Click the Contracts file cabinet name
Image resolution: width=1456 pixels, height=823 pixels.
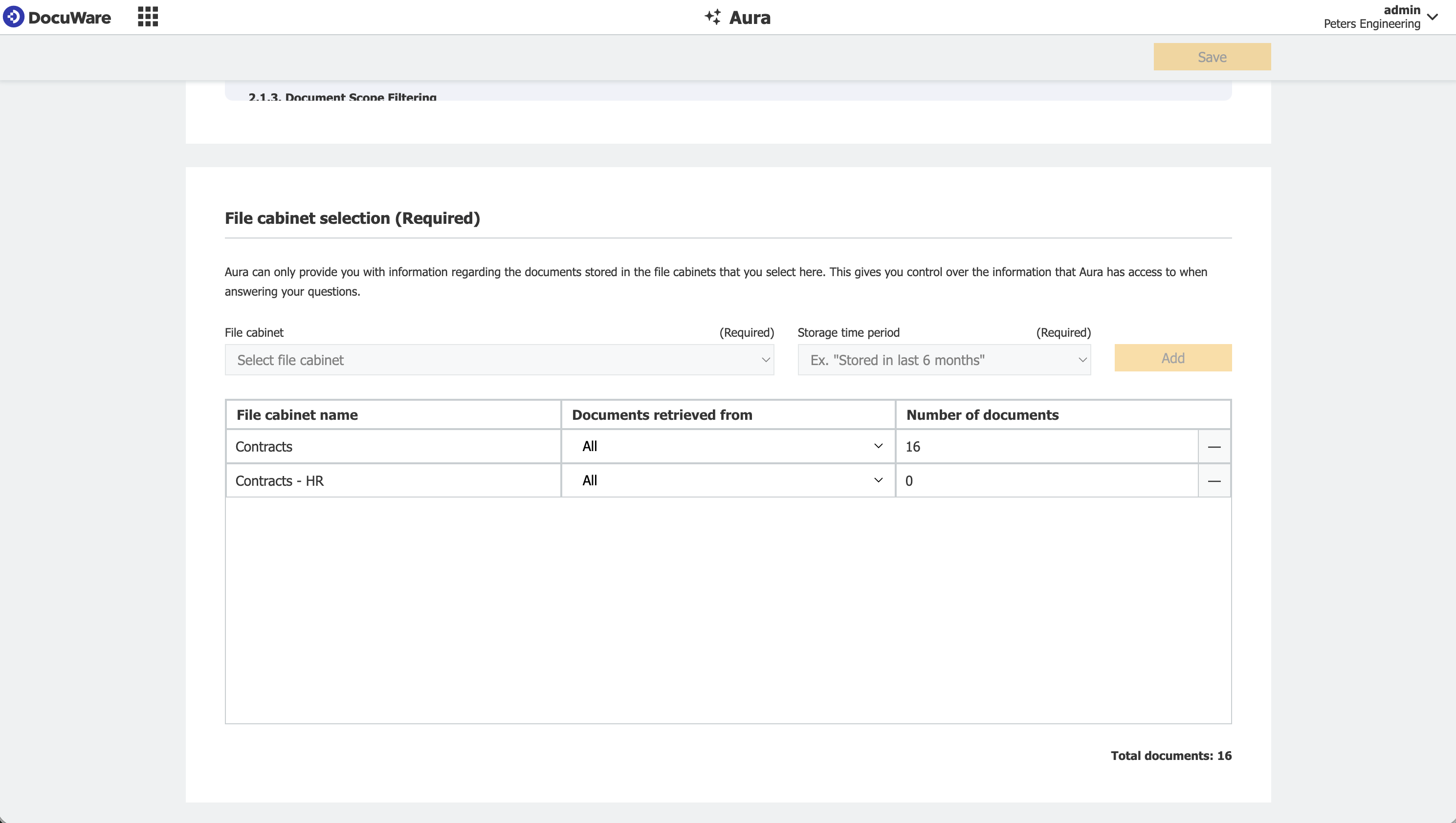[264, 447]
